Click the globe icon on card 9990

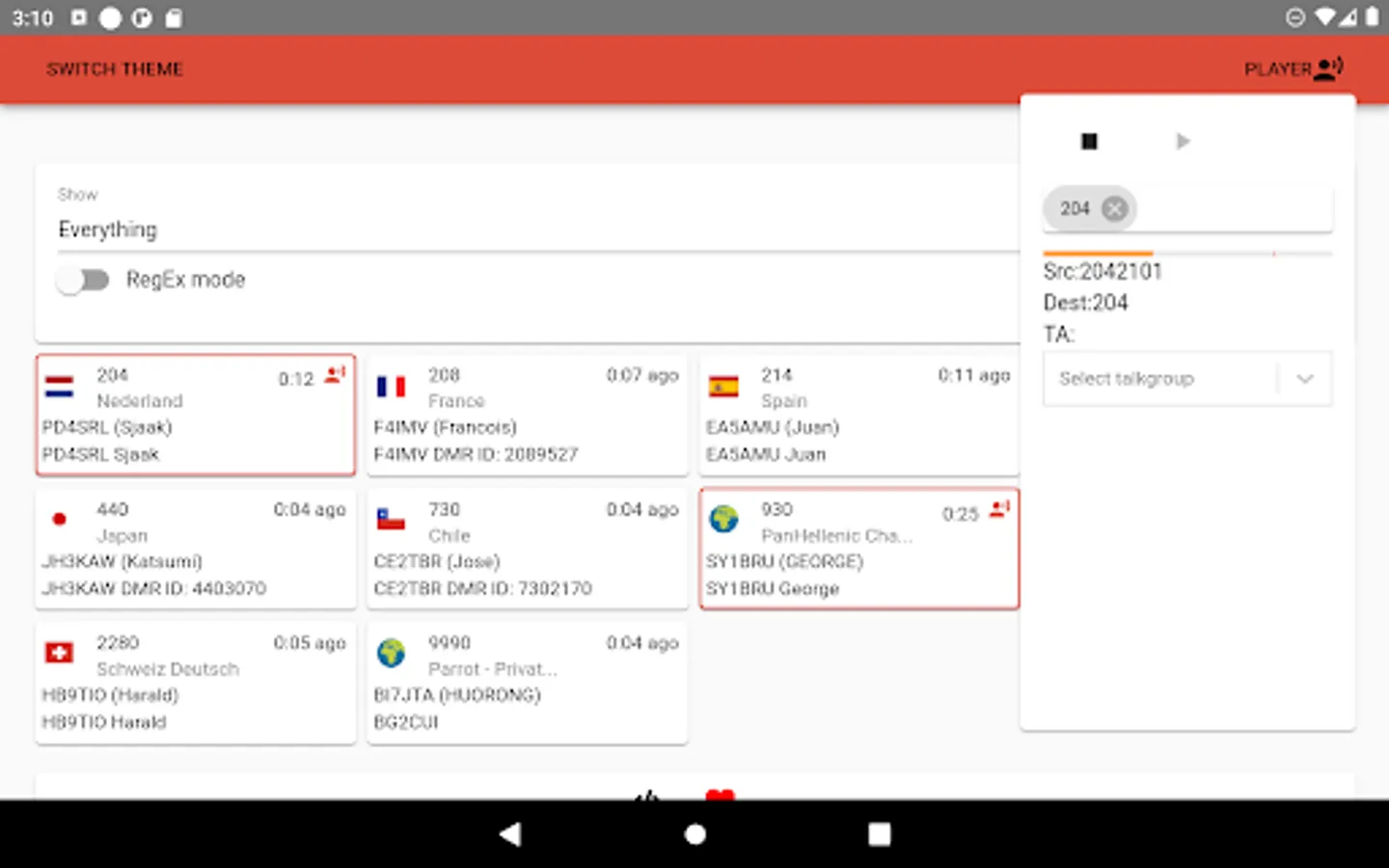[x=391, y=653]
